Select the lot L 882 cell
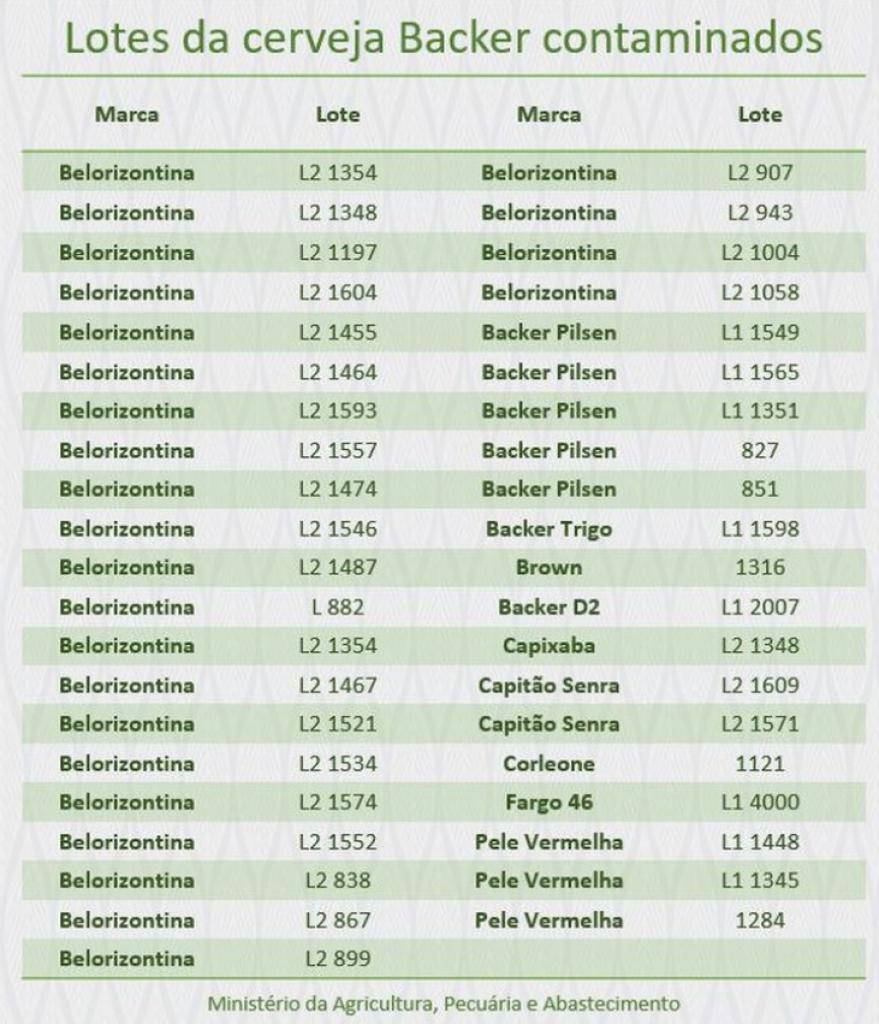This screenshot has height=1024, width=879. click(338, 607)
